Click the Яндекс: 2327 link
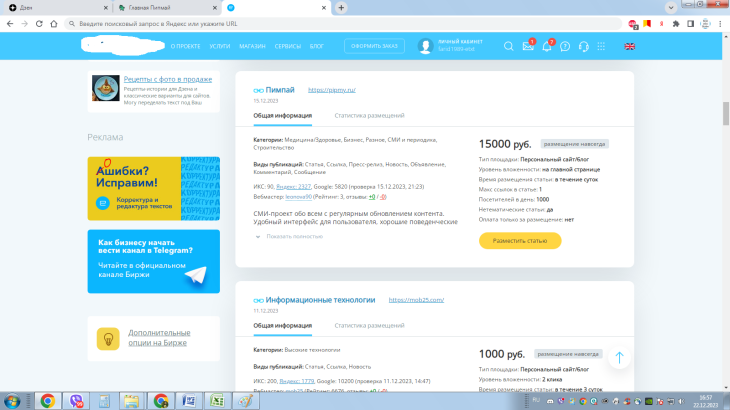The width and height of the screenshot is (730, 410). point(293,187)
